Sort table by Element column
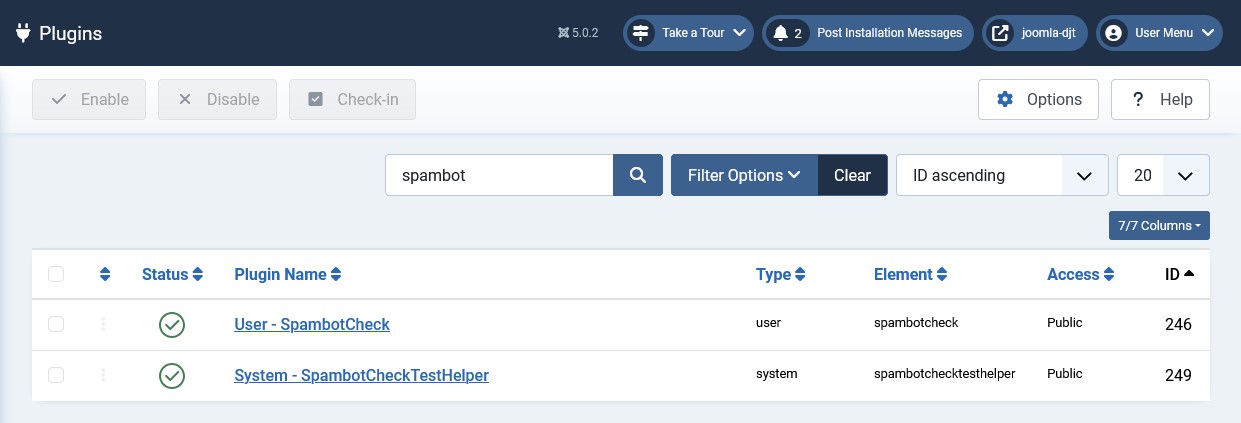Image resolution: width=1241 pixels, height=423 pixels. (911, 274)
